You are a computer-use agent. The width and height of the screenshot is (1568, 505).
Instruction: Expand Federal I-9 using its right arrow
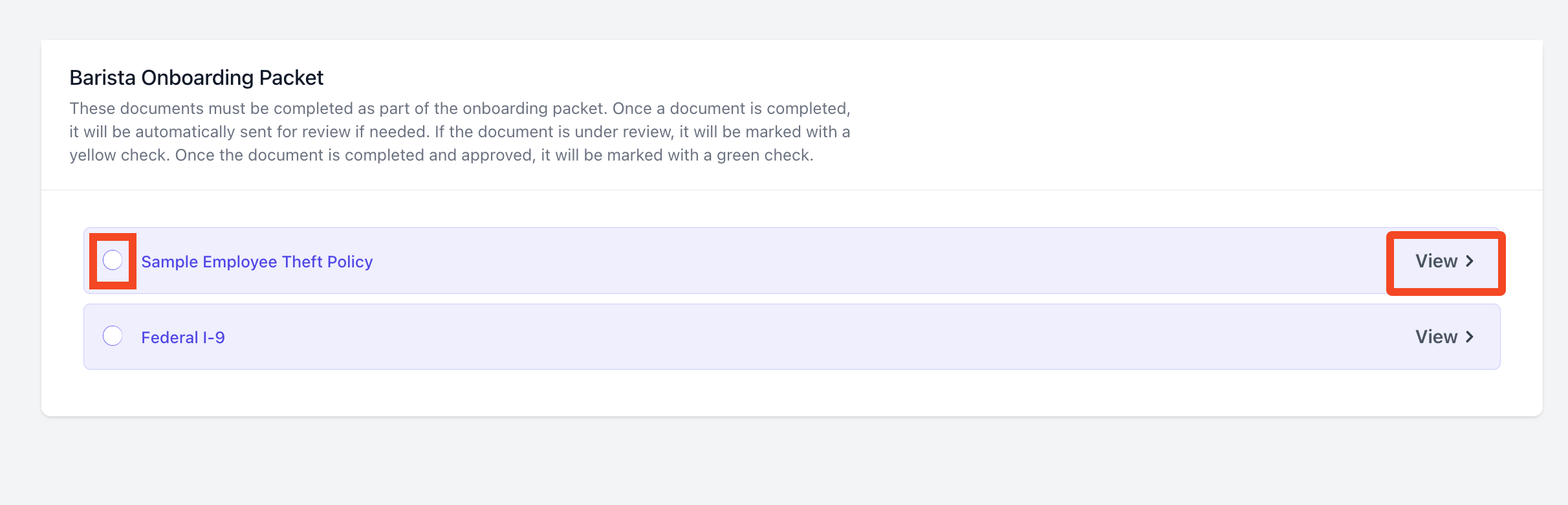tap(1470, 337)
